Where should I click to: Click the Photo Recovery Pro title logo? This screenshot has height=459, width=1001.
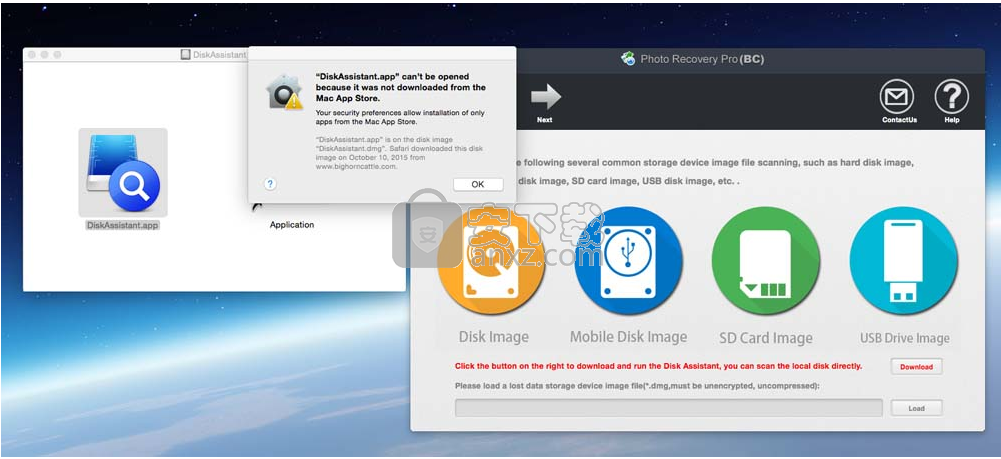[x=628, y=59]
